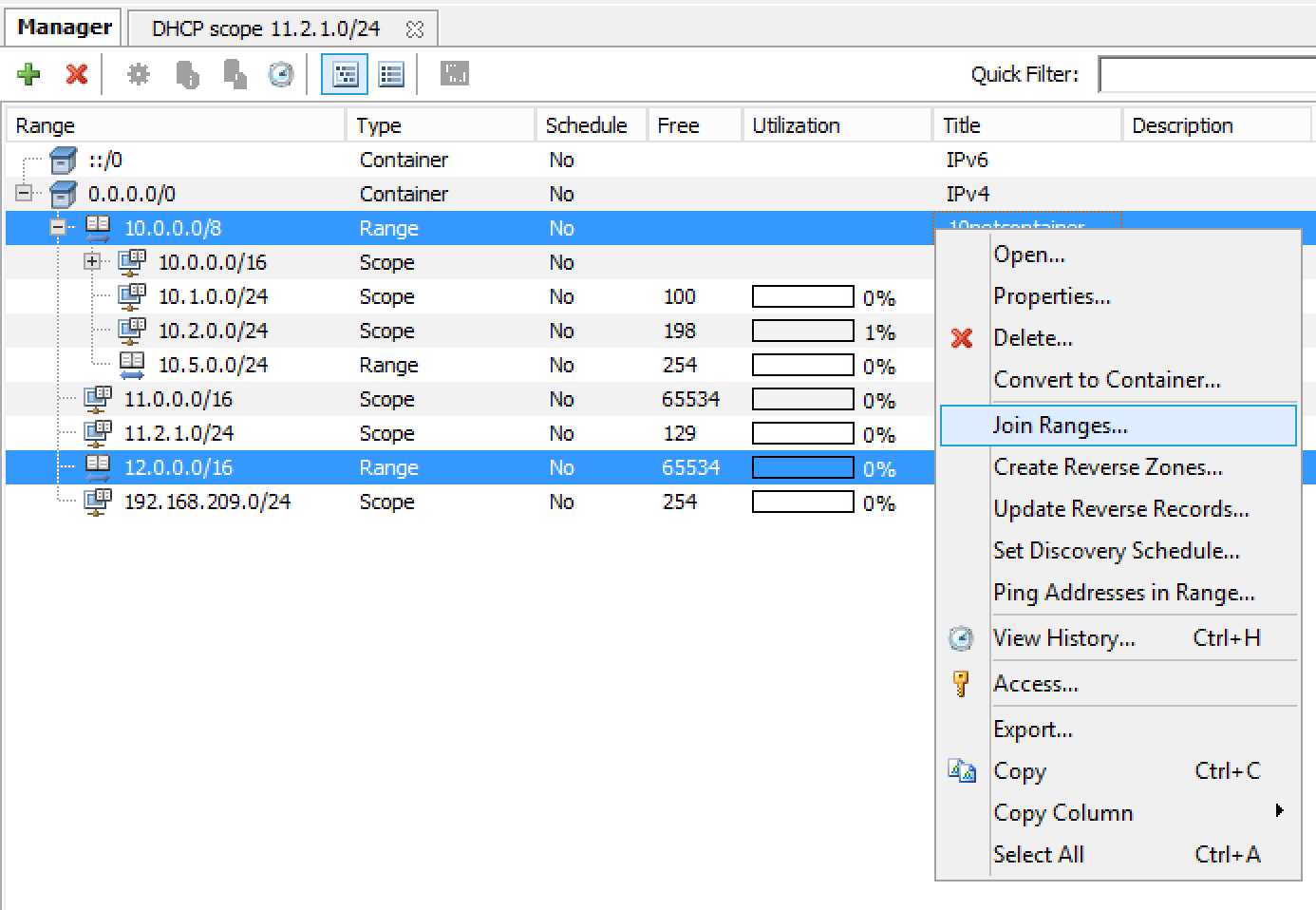Choose Join Ranges from context menu

pos(1060,426)
